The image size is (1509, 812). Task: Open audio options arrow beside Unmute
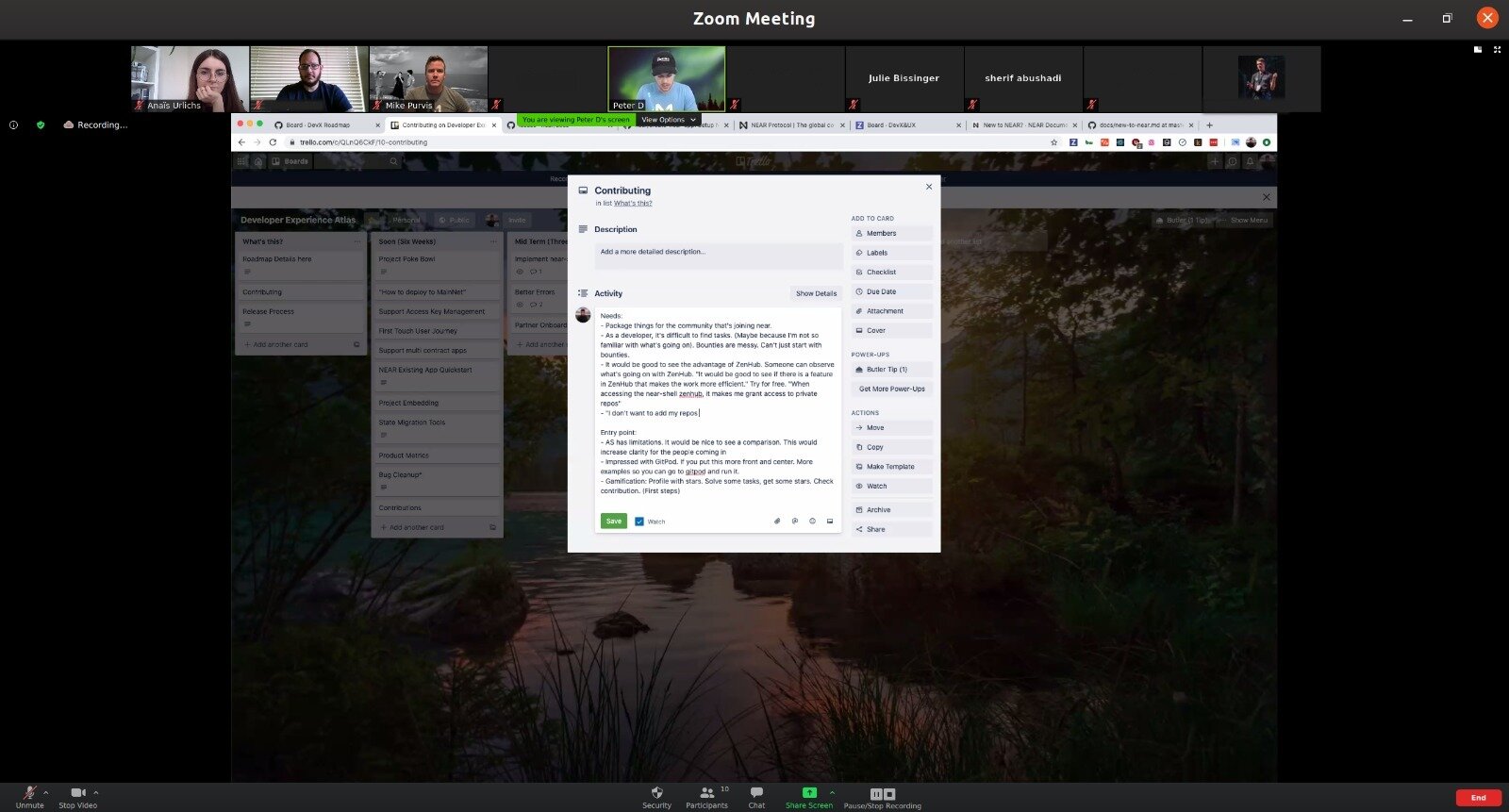coord(45,792)
